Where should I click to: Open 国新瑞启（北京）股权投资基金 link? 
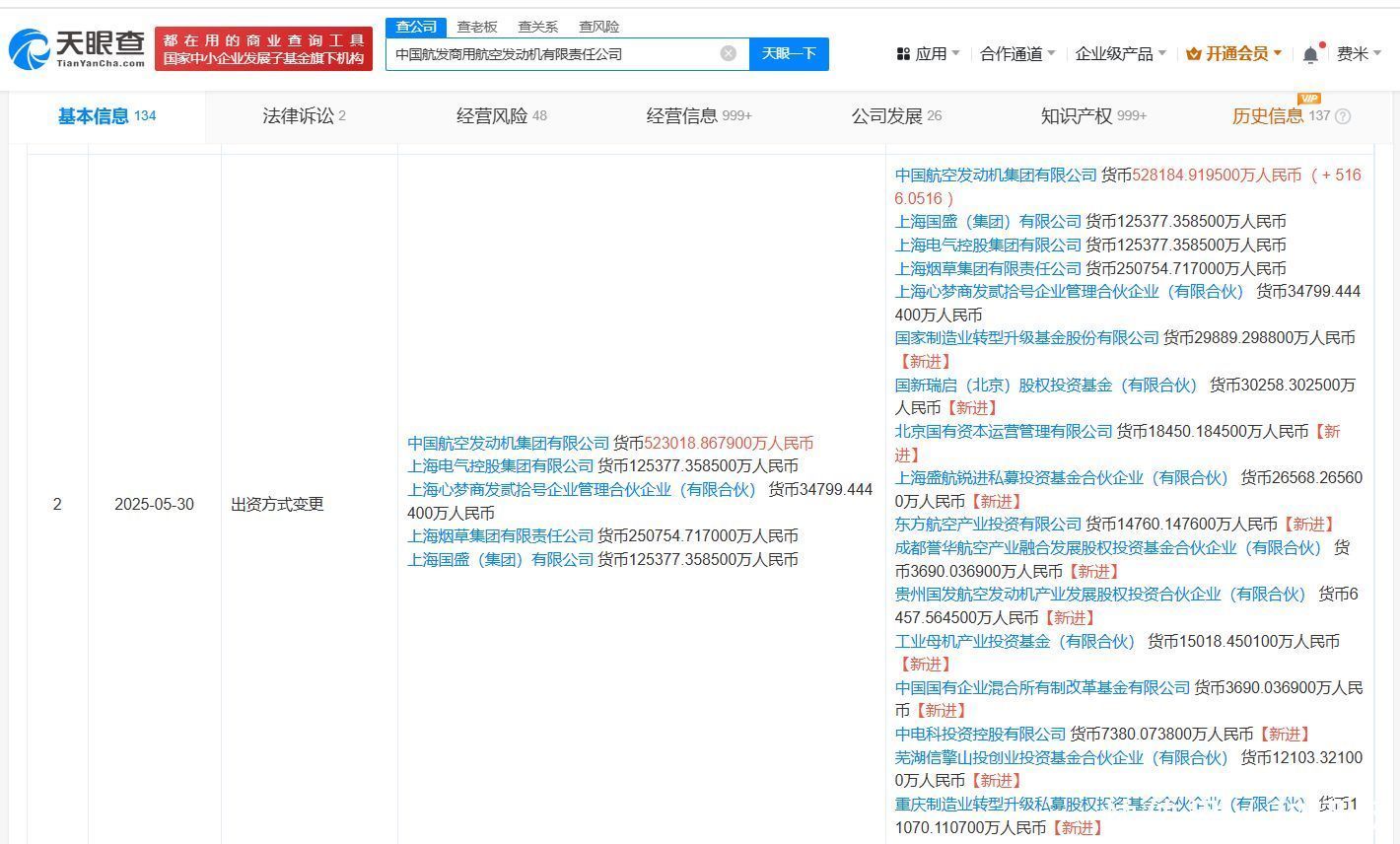coord(1047,385)
